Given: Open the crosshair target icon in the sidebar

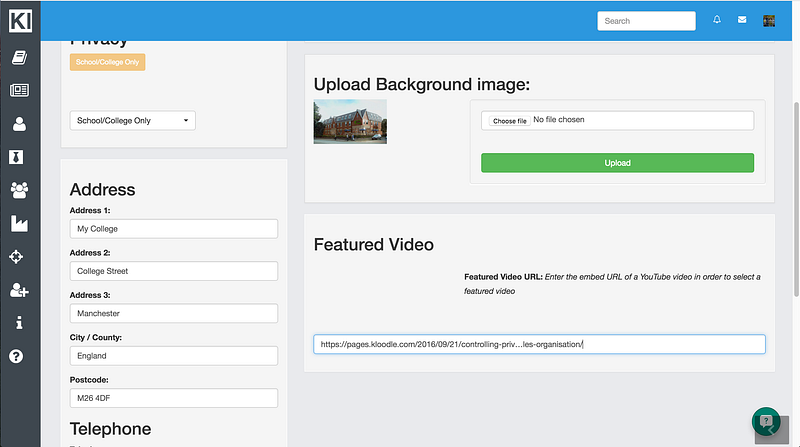Looking at the screenshot, I should click(16, 257).
